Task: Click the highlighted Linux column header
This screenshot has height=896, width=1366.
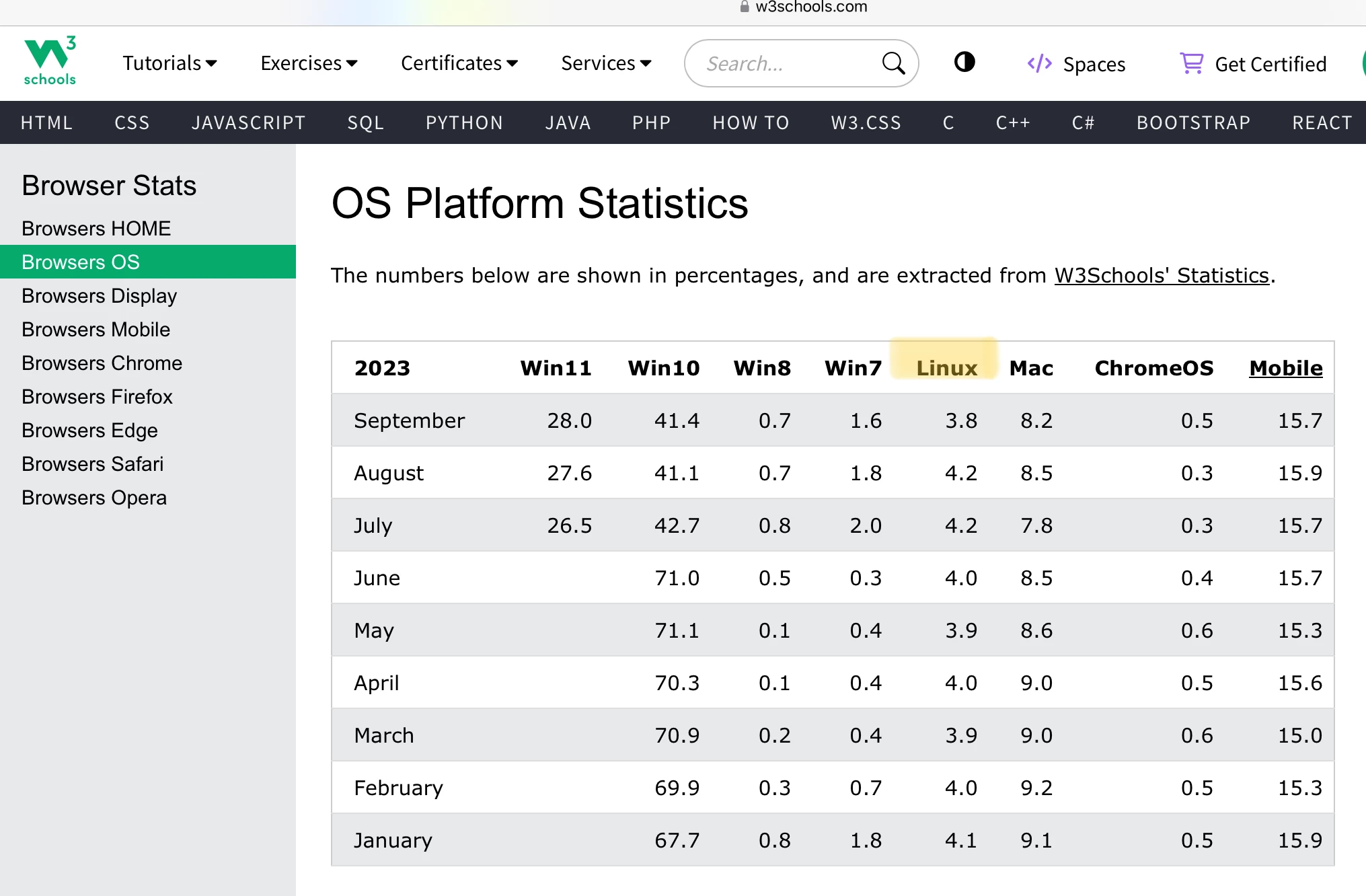Action: coord(946,368)
